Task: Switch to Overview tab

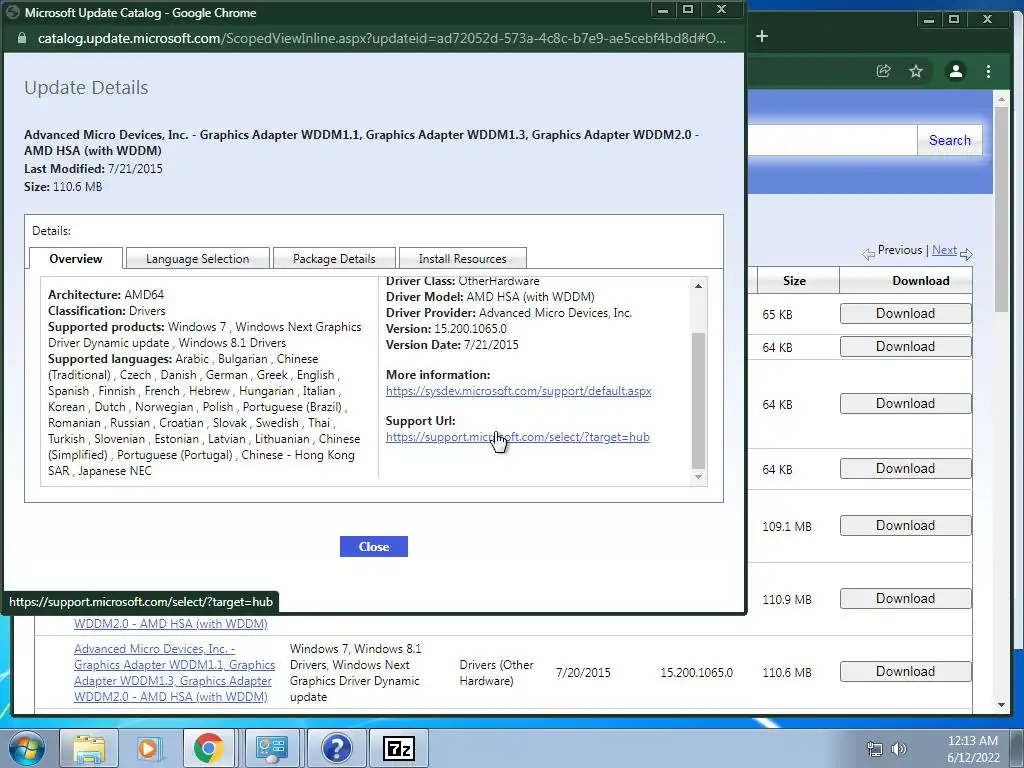Action: [x=76, y=259]
